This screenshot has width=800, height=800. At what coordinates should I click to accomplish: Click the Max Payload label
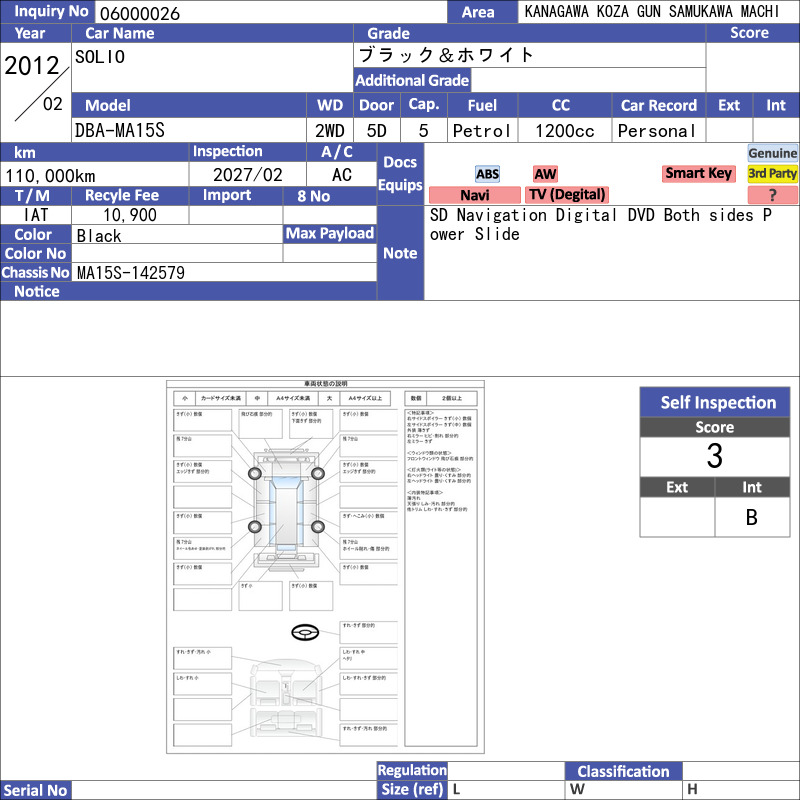point(330,234)
